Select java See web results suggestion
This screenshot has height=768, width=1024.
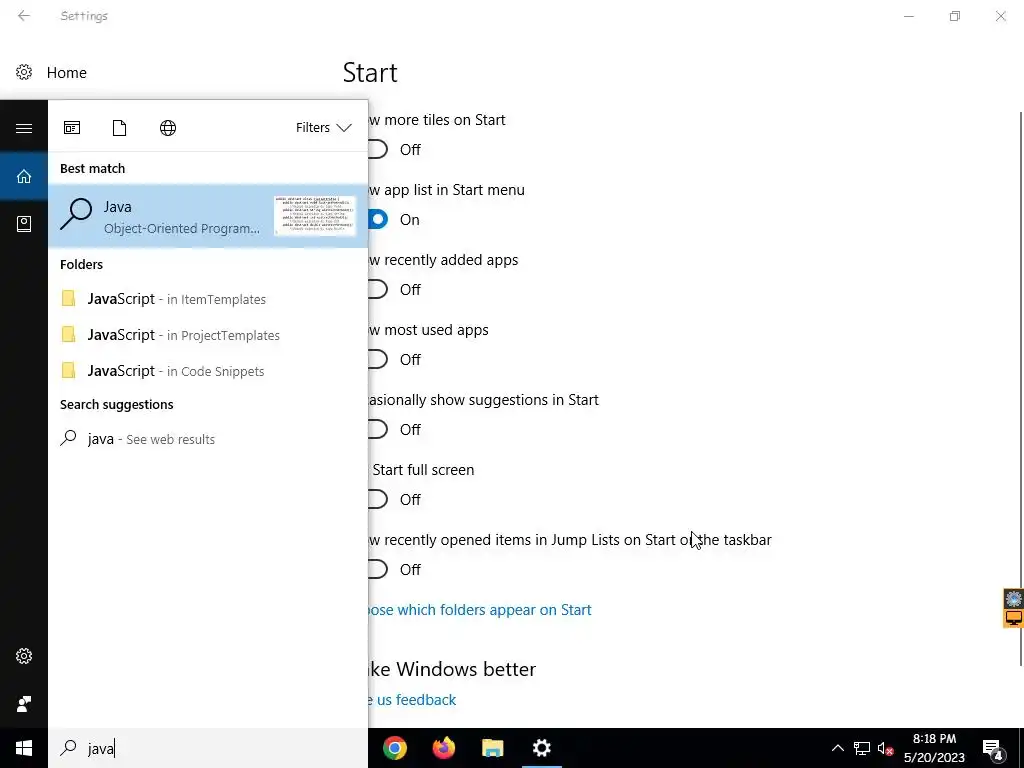click(x=208, y=439)
